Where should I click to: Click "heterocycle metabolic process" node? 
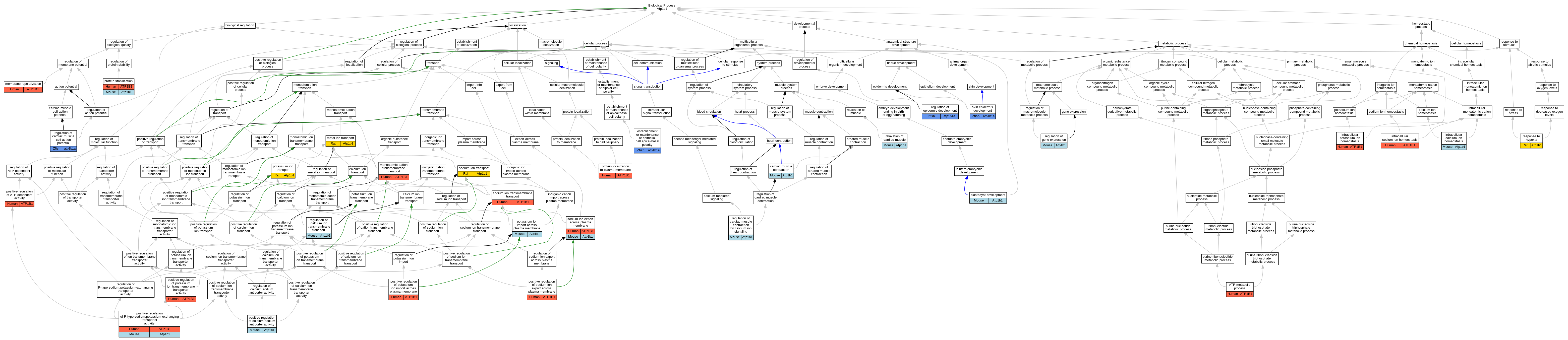(1246, 86)
